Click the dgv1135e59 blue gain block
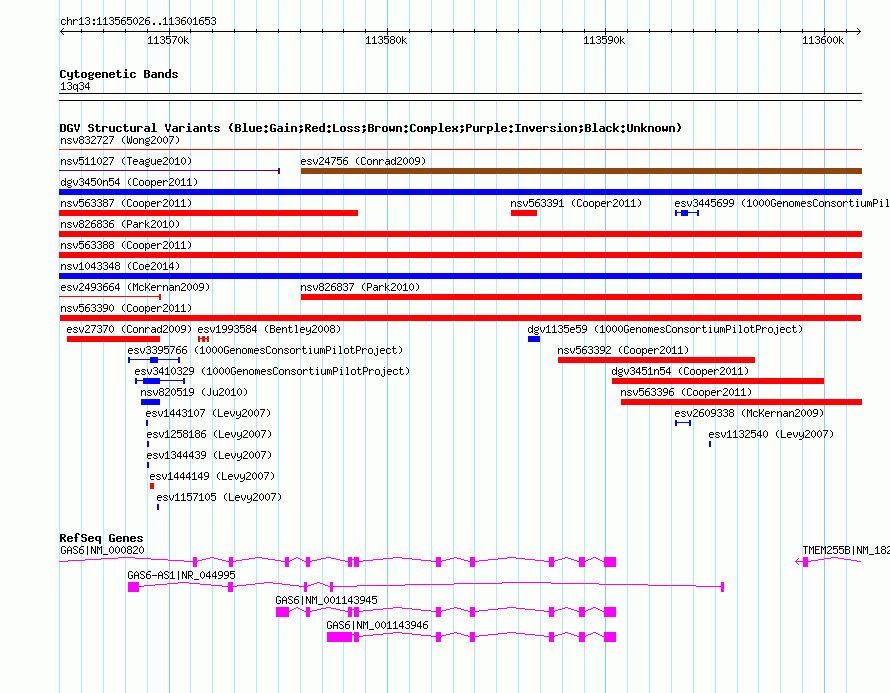This screenshot has width=890, height=693. click(534, 339)
